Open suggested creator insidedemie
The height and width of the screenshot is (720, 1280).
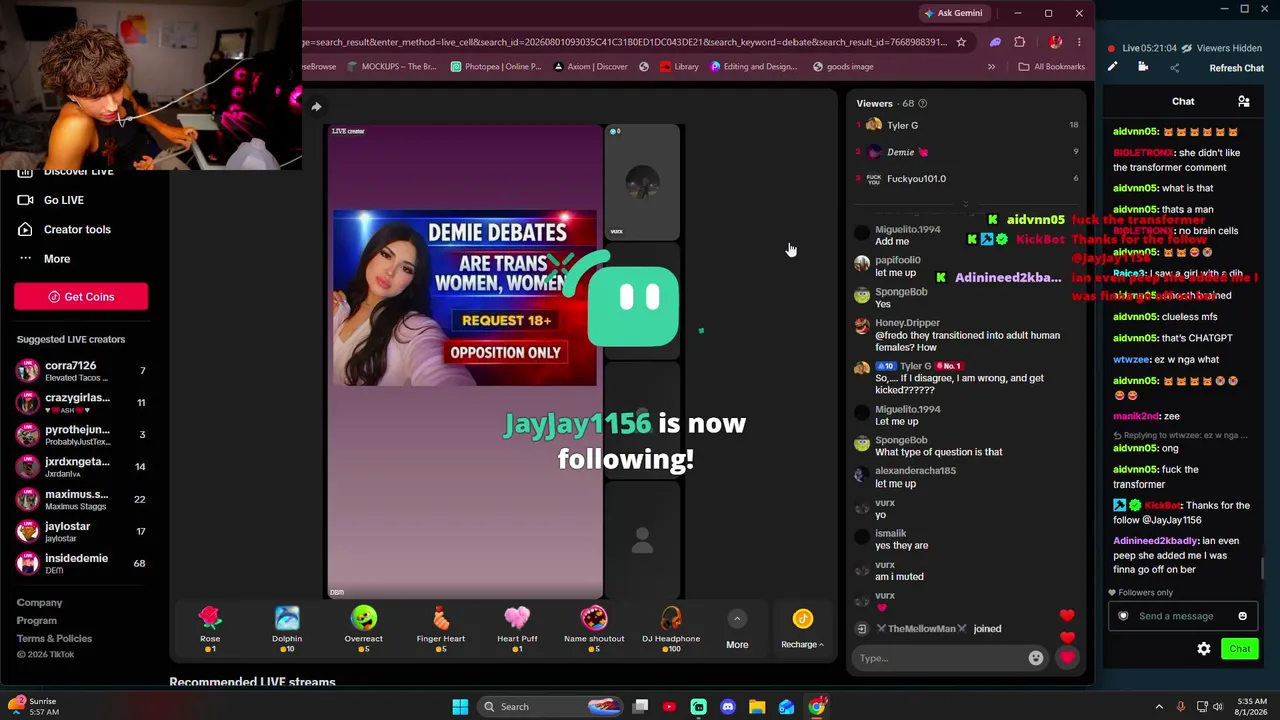[x=81, y=563]
